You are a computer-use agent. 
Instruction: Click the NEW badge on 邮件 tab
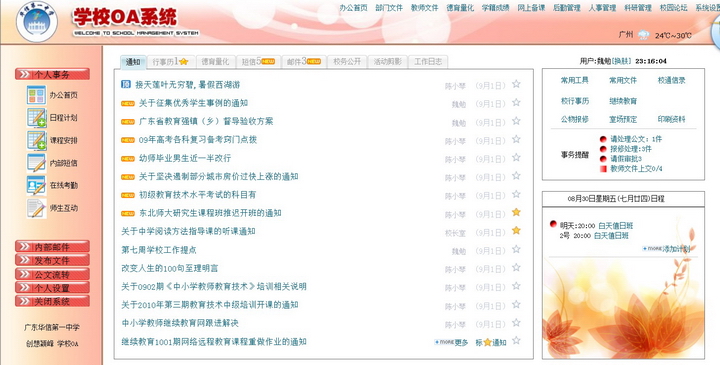click(314, 62)
